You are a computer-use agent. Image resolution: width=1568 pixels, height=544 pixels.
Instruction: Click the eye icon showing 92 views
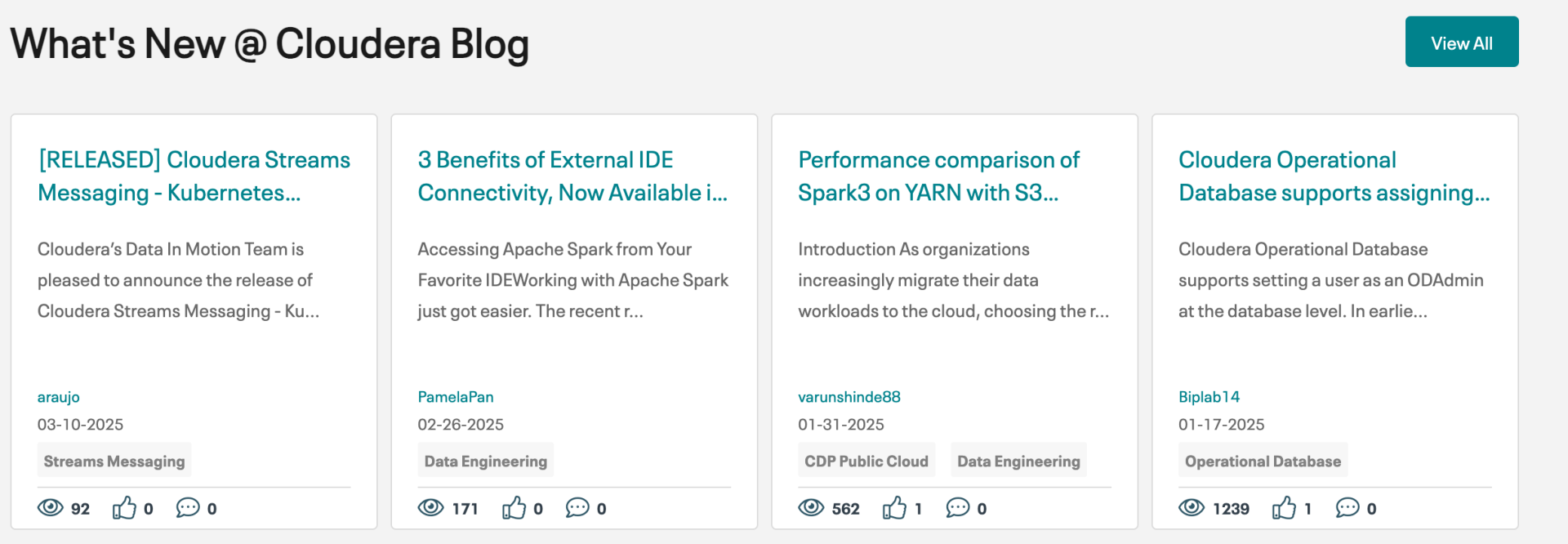[x=50, y=508]
